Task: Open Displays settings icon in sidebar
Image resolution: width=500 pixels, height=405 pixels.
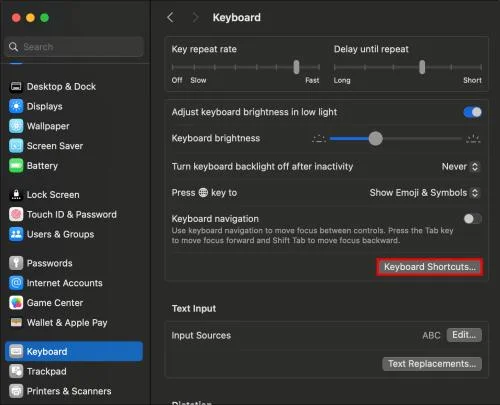Action: 16,106
